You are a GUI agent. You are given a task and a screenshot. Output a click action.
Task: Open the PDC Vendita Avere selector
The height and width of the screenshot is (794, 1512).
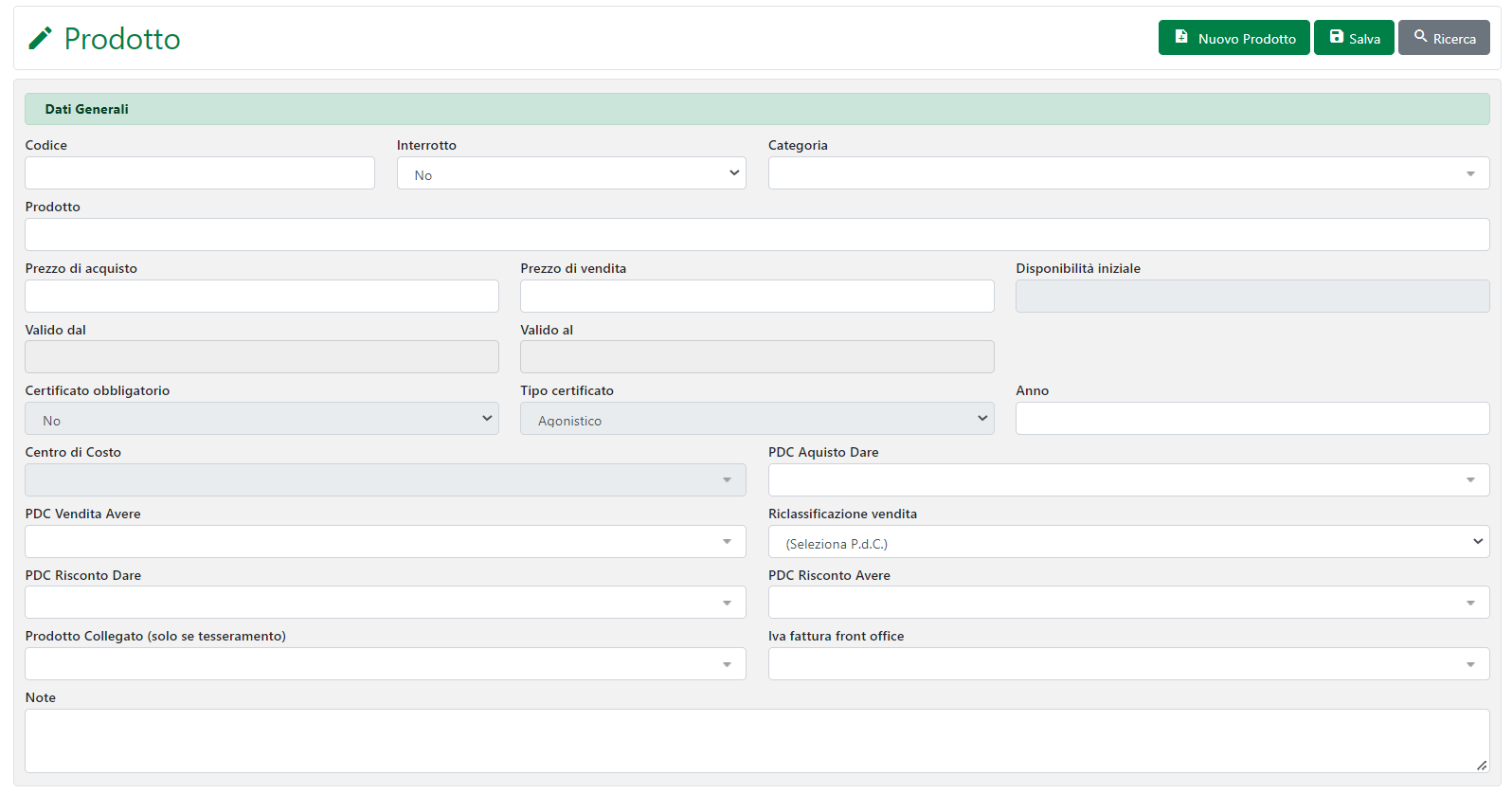tap(386, 542)
